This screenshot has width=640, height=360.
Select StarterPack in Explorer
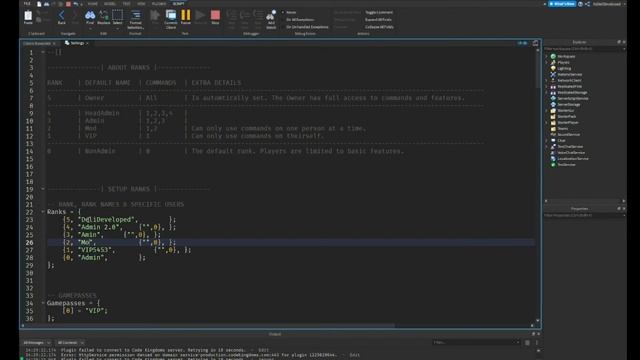tap(567, 116)
